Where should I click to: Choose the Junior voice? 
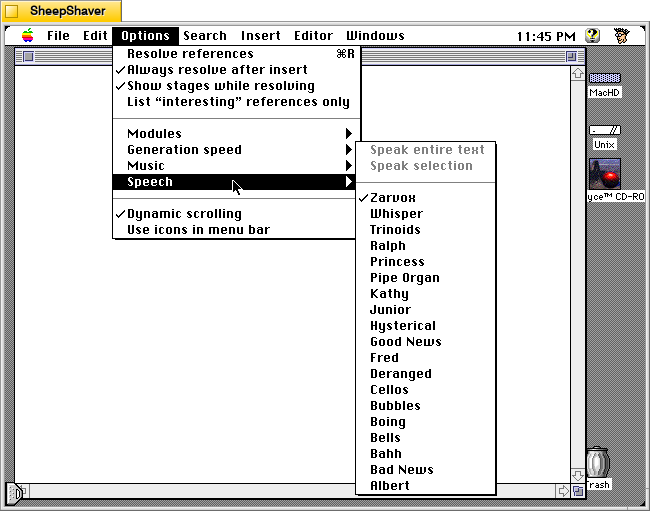426,310
